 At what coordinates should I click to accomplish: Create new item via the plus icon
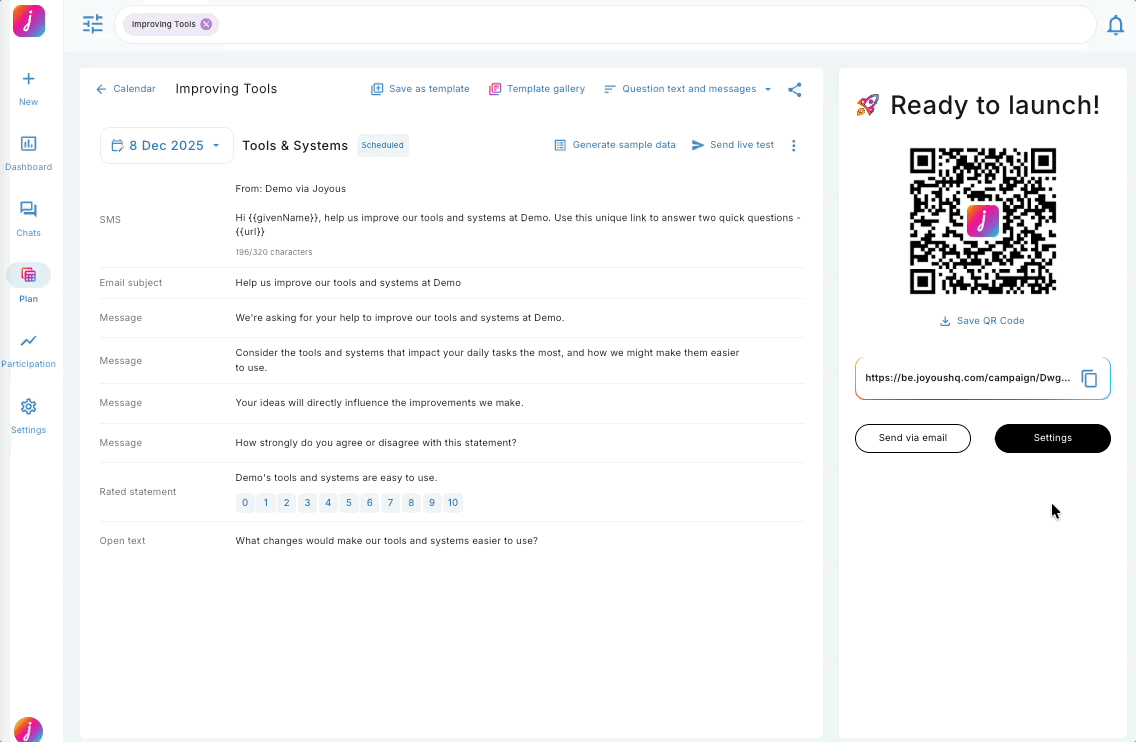point(28,79)
